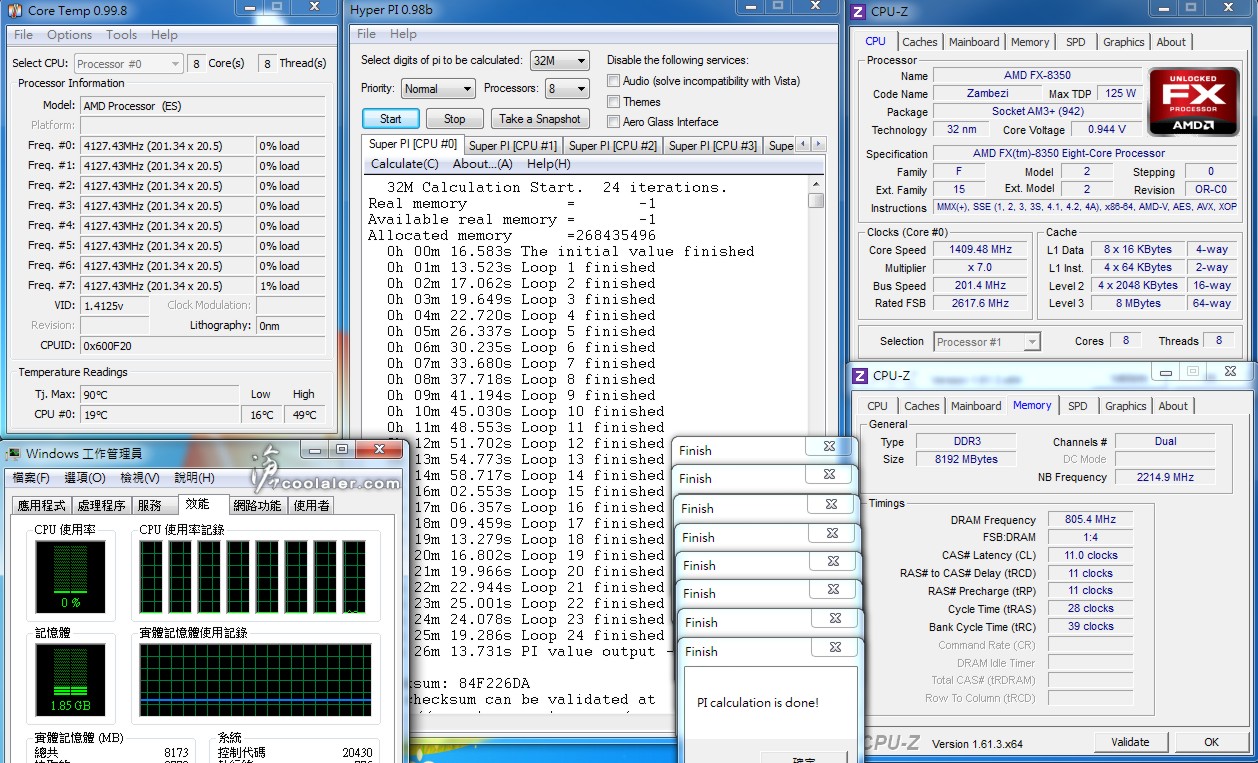Open the Options menu in Core Temp
The width and height of the screenshot is (1258, 763).
click(69, 34)
